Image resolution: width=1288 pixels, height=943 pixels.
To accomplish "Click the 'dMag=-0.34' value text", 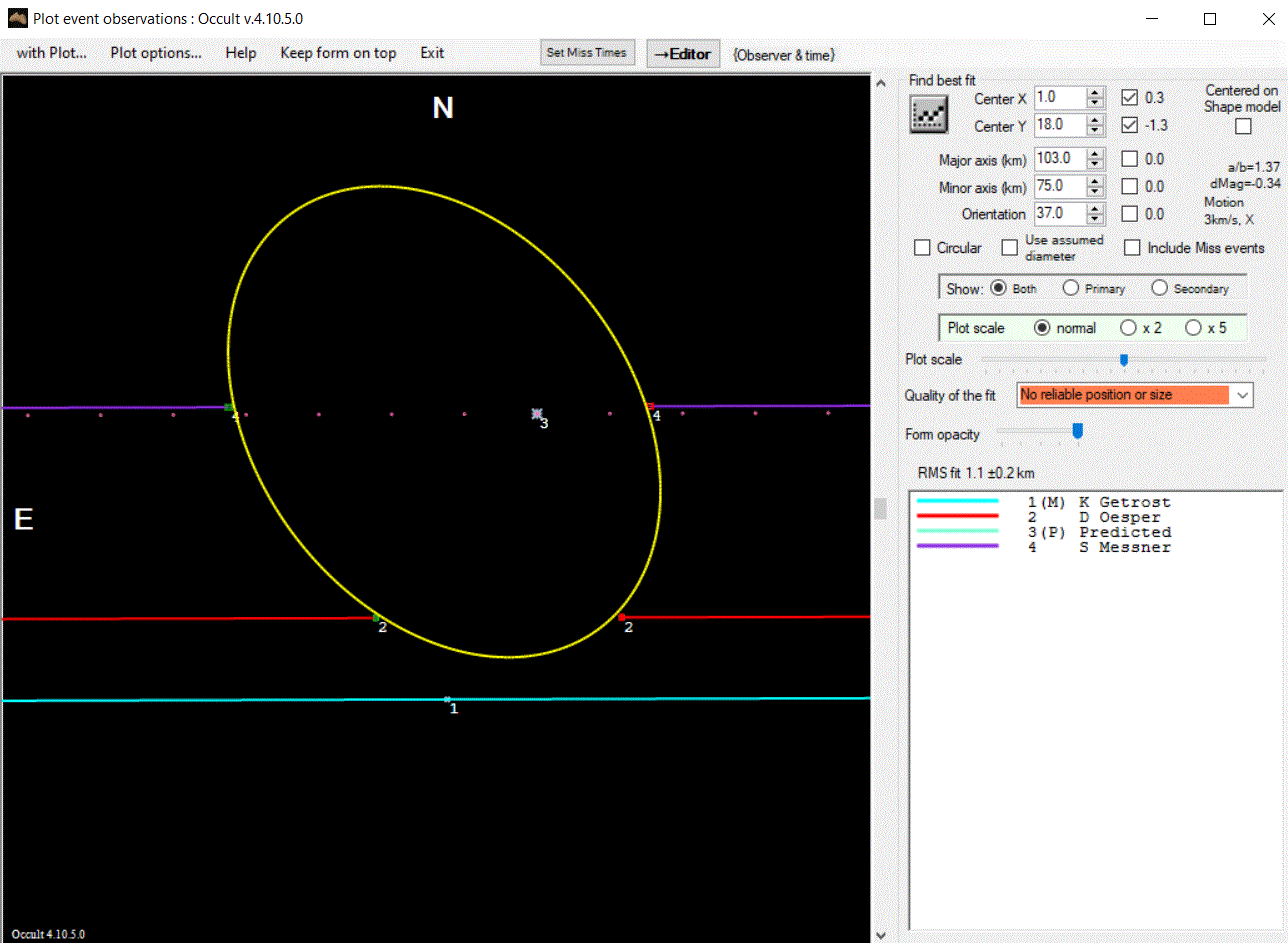I will 1245,184.
